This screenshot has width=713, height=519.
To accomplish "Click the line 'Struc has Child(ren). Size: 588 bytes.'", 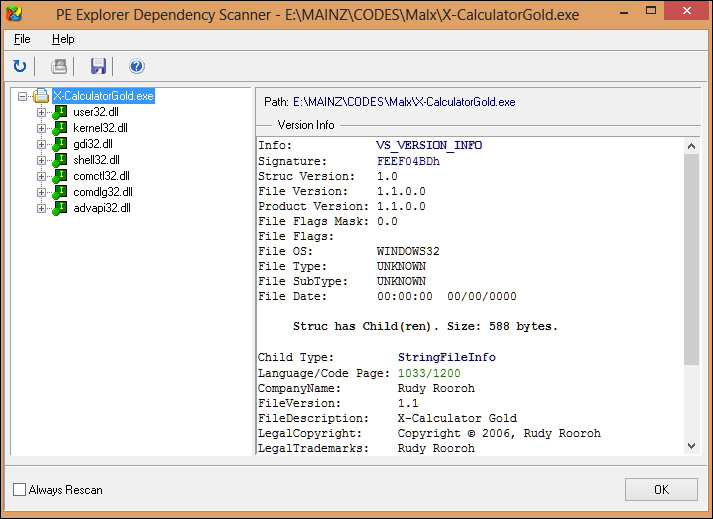I will 425,327.
